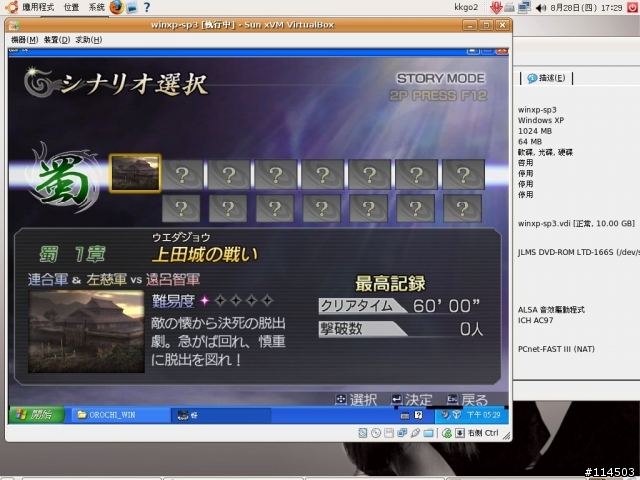Click the VirtualBox cube icon in XP tray
The height and width of the screenshot is (480, 640).
pyautogui.click(x=457, y=415)
